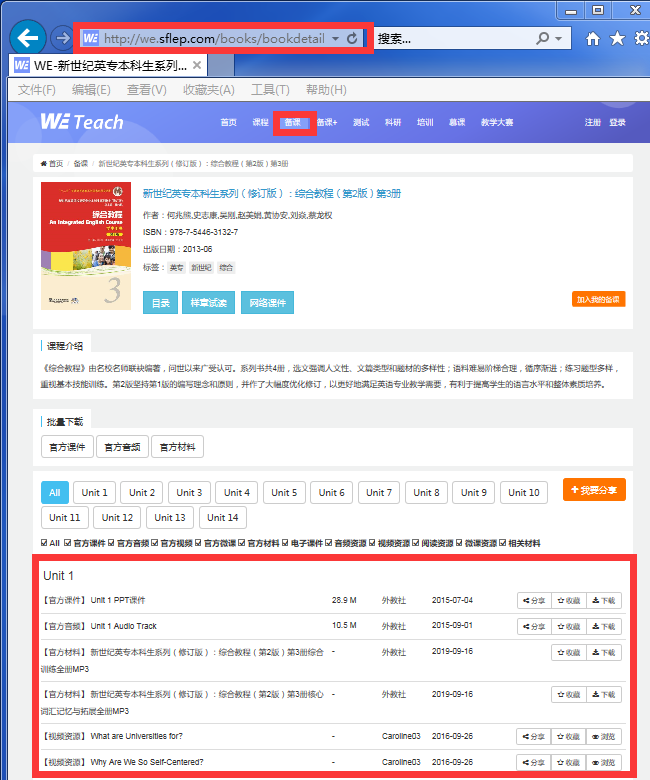Click the 搜索 search input box
Screen dimensions: 650x780
click(453, 38)
